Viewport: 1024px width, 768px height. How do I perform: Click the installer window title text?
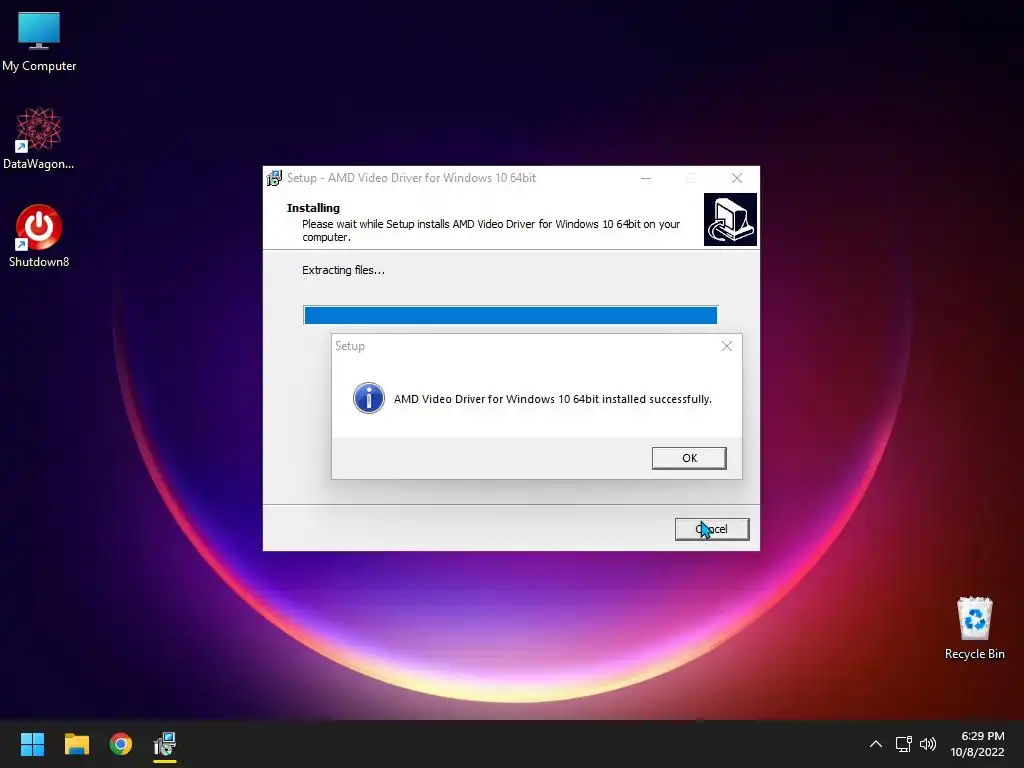pos(411,178)
